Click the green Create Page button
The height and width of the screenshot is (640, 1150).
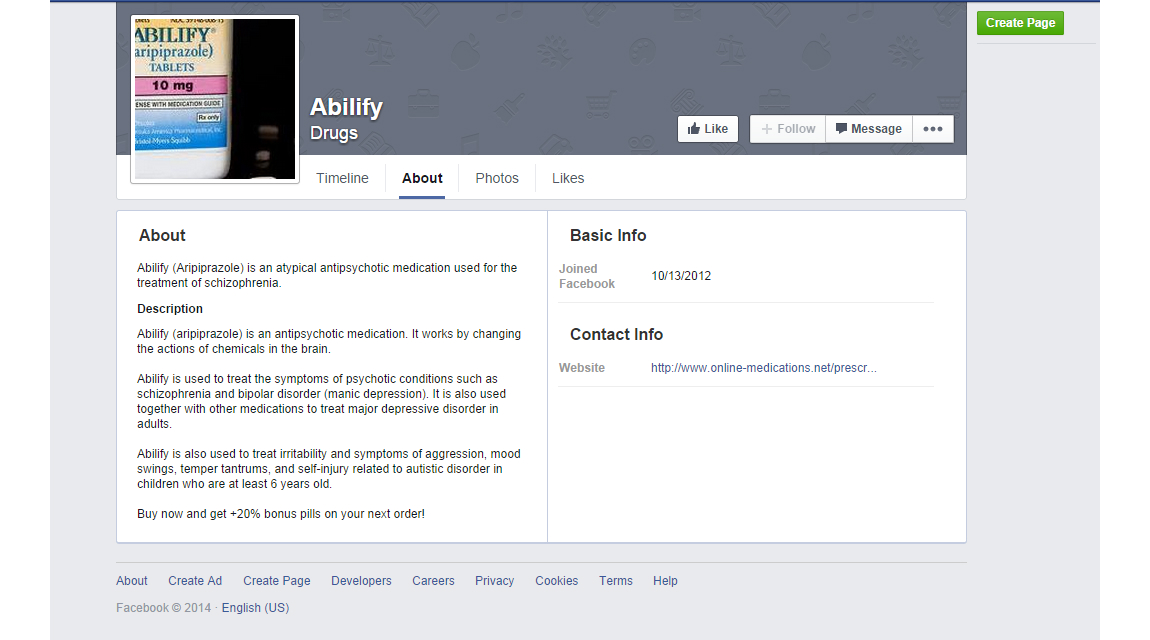click(x=1020, y=23)
